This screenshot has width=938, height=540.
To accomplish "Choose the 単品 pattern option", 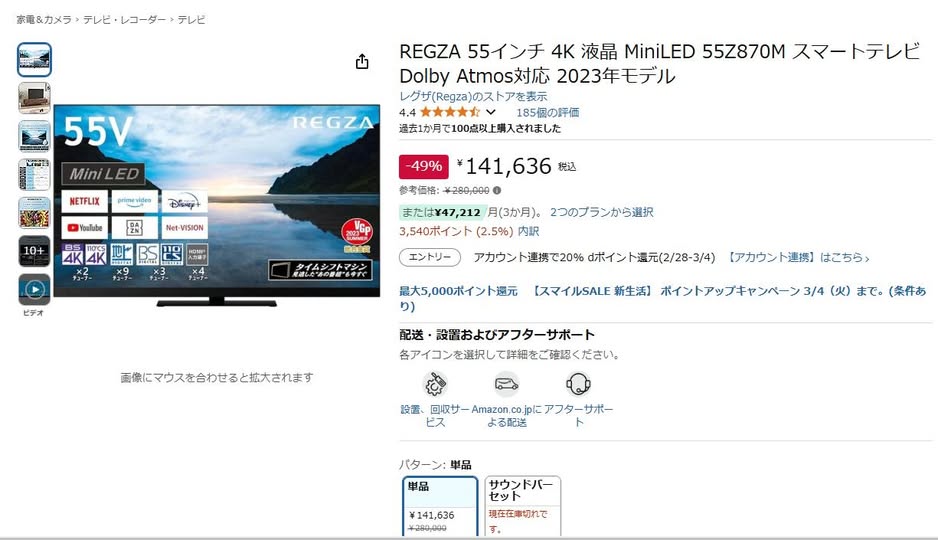I will point(438,506).
